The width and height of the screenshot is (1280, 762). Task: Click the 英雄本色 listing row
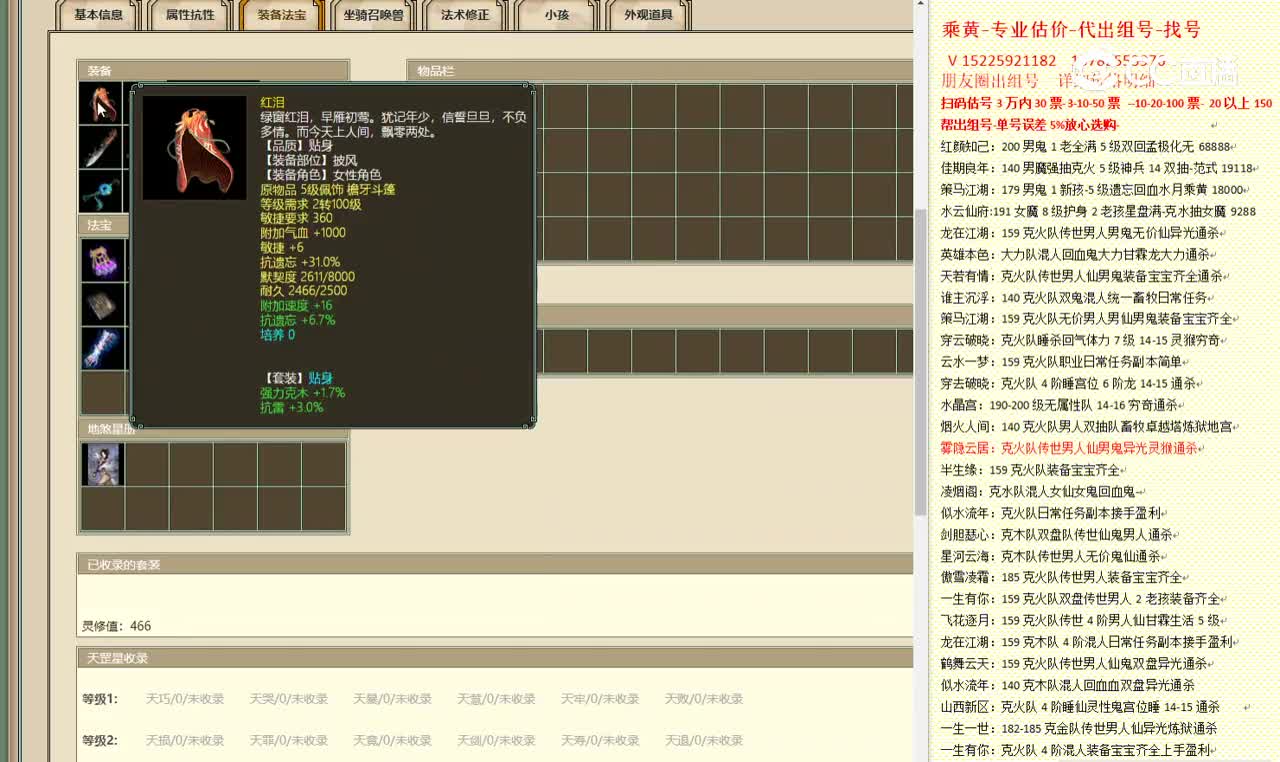1078,254
